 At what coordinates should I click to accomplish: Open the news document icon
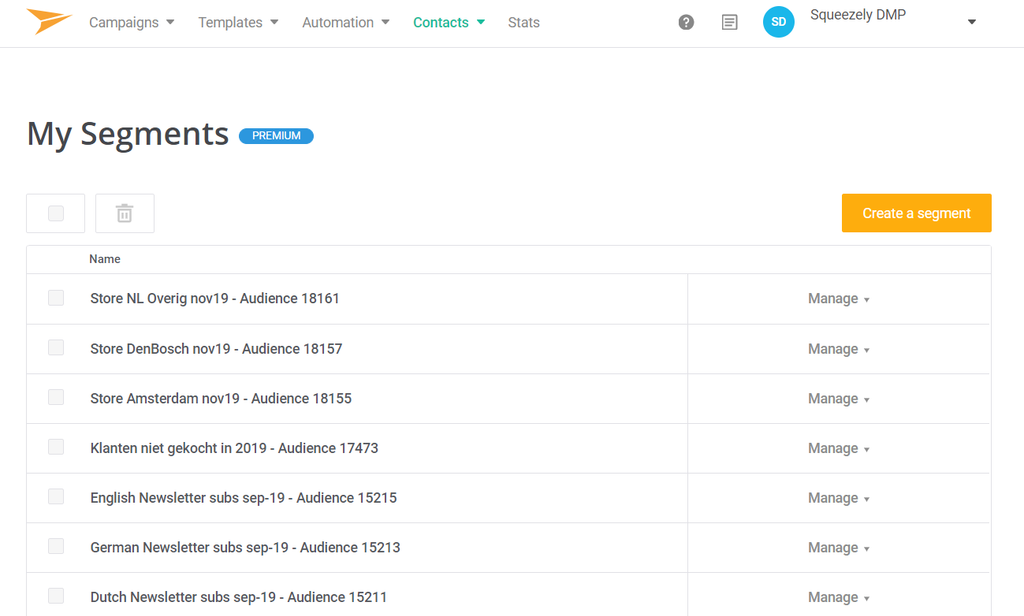[729, 22]
